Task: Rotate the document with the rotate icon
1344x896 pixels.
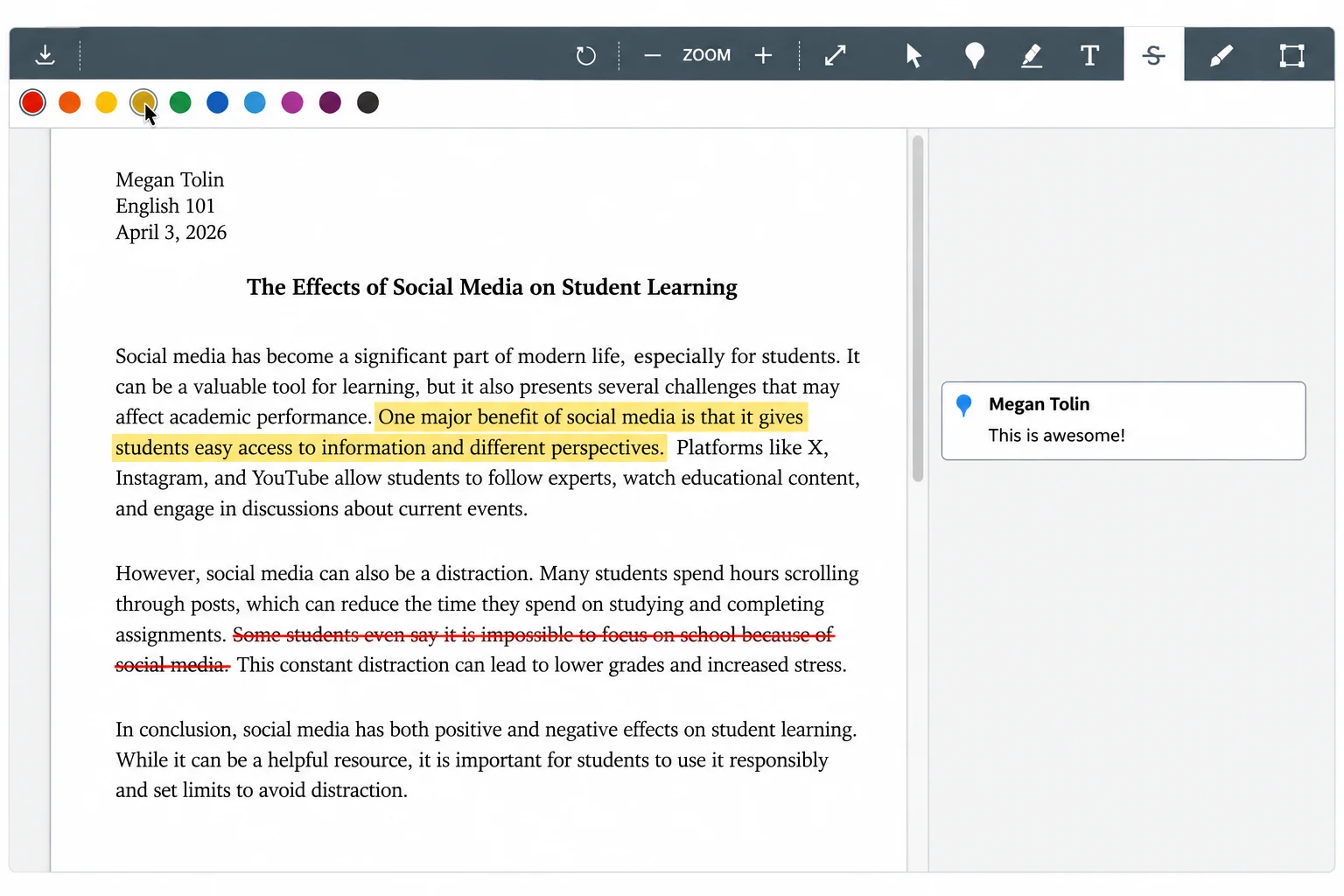Action: [x=585, y=55]
